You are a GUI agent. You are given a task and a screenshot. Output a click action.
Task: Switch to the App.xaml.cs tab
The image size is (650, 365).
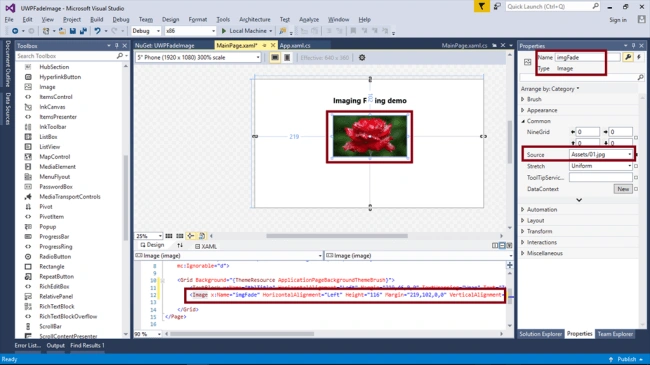click(295, 46)
